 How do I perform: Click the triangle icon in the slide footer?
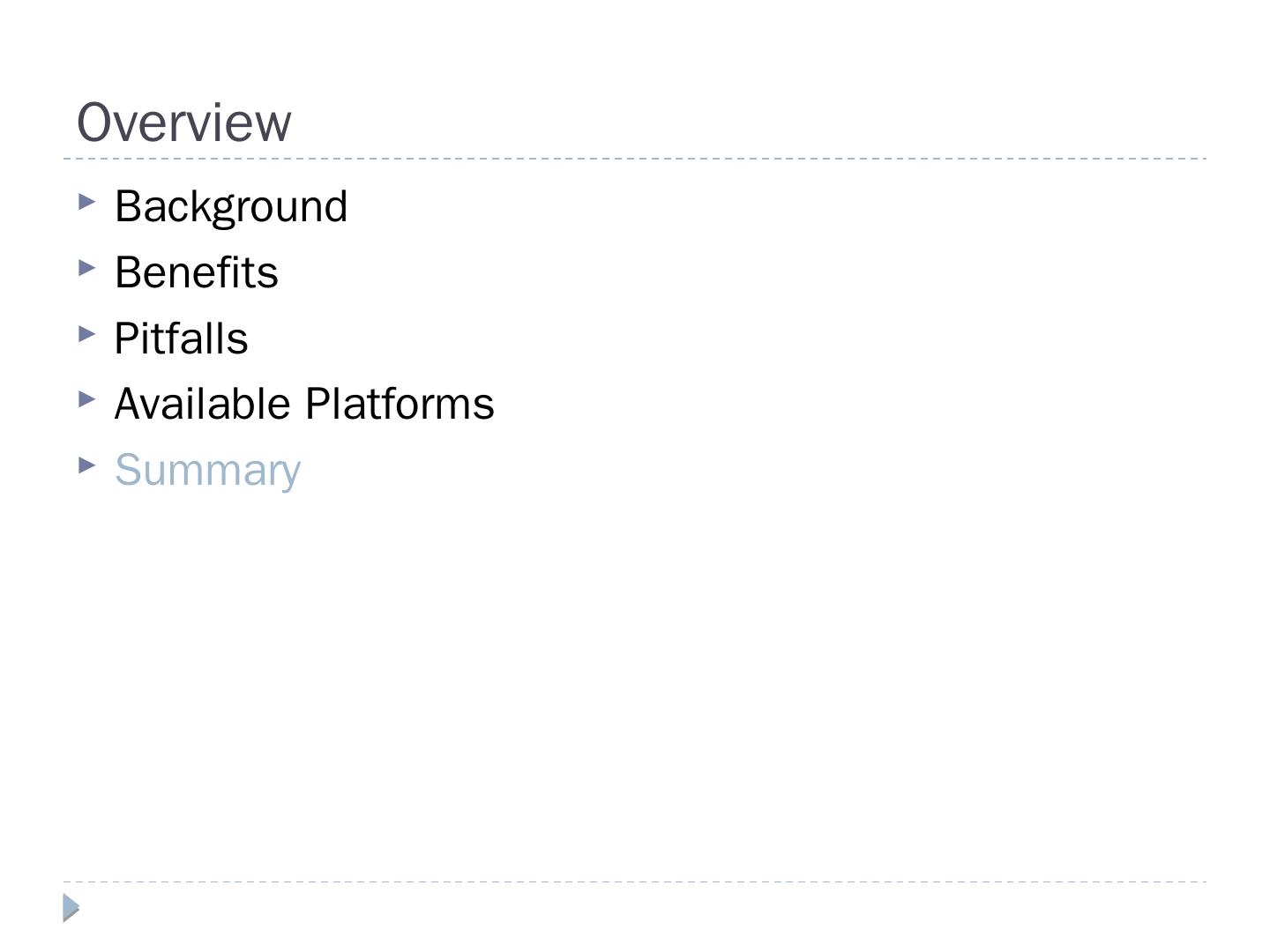[x=71, y=907]
